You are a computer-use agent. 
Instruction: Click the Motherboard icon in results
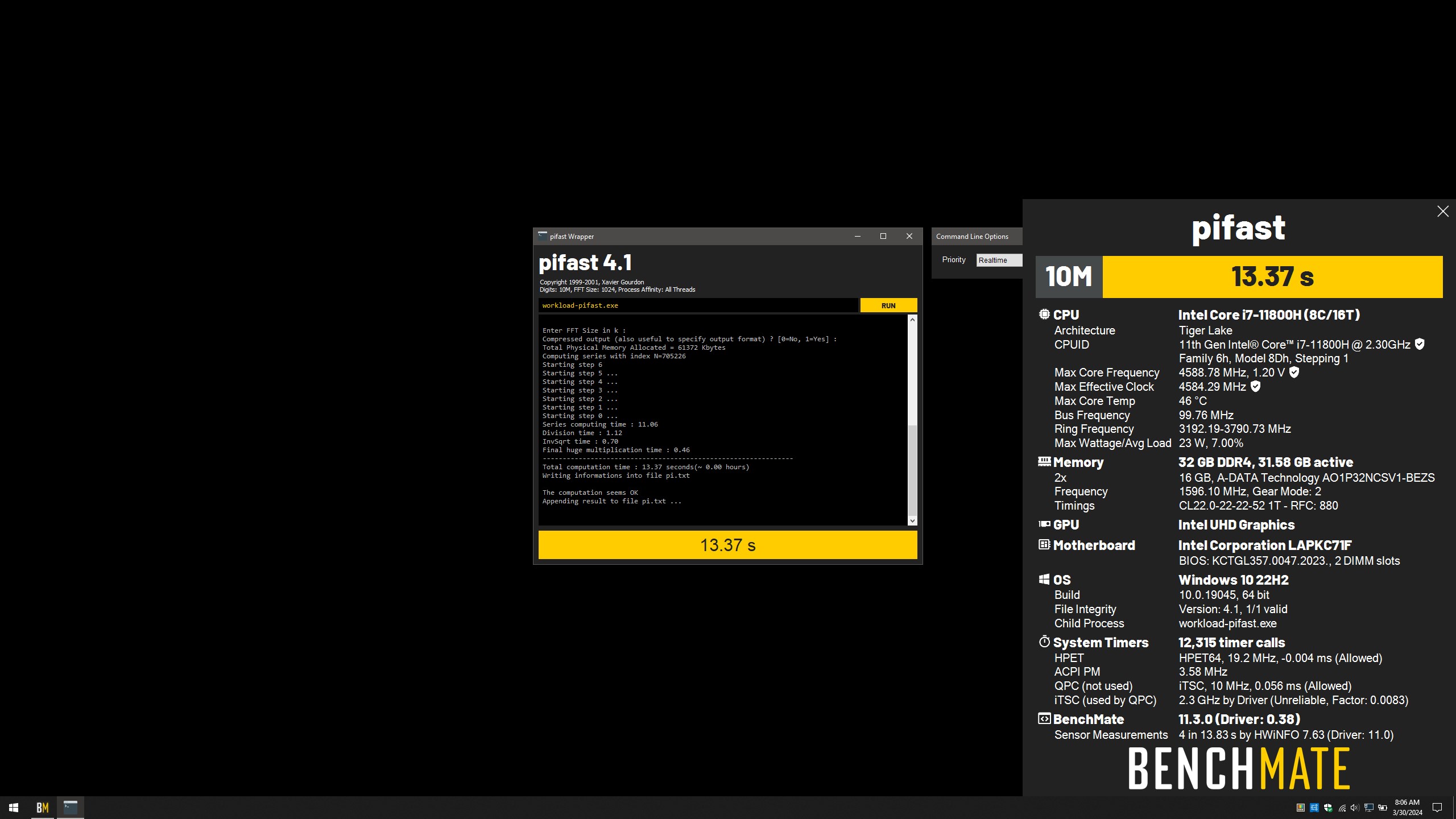coord(1044,544)
